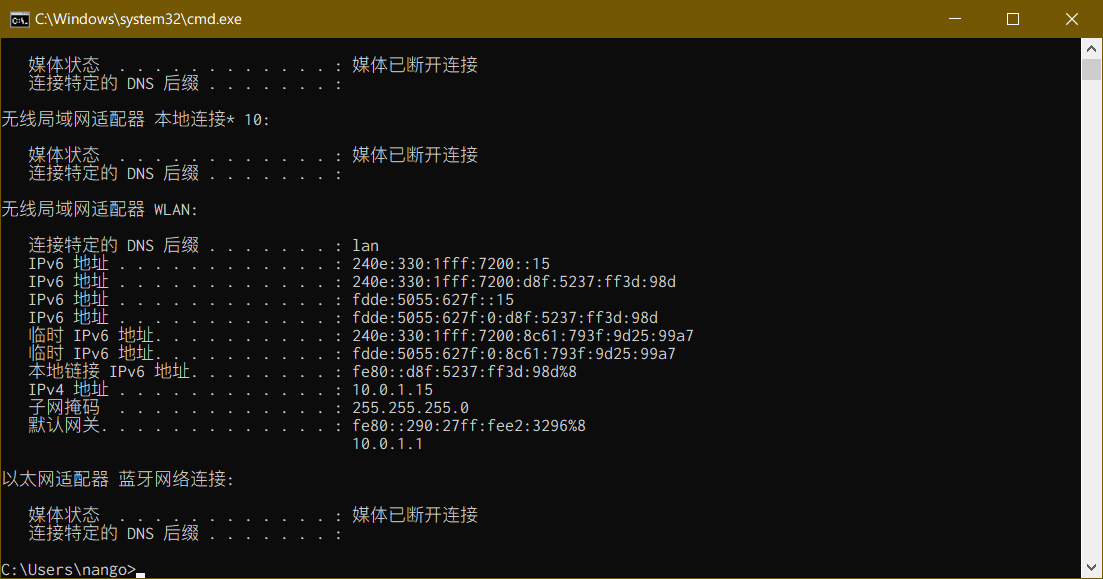Viewport: 1103px width, 579px height.
Task: Click the title bar text C:\Windows\system32\cmd.exe
Action: [139, 20]
